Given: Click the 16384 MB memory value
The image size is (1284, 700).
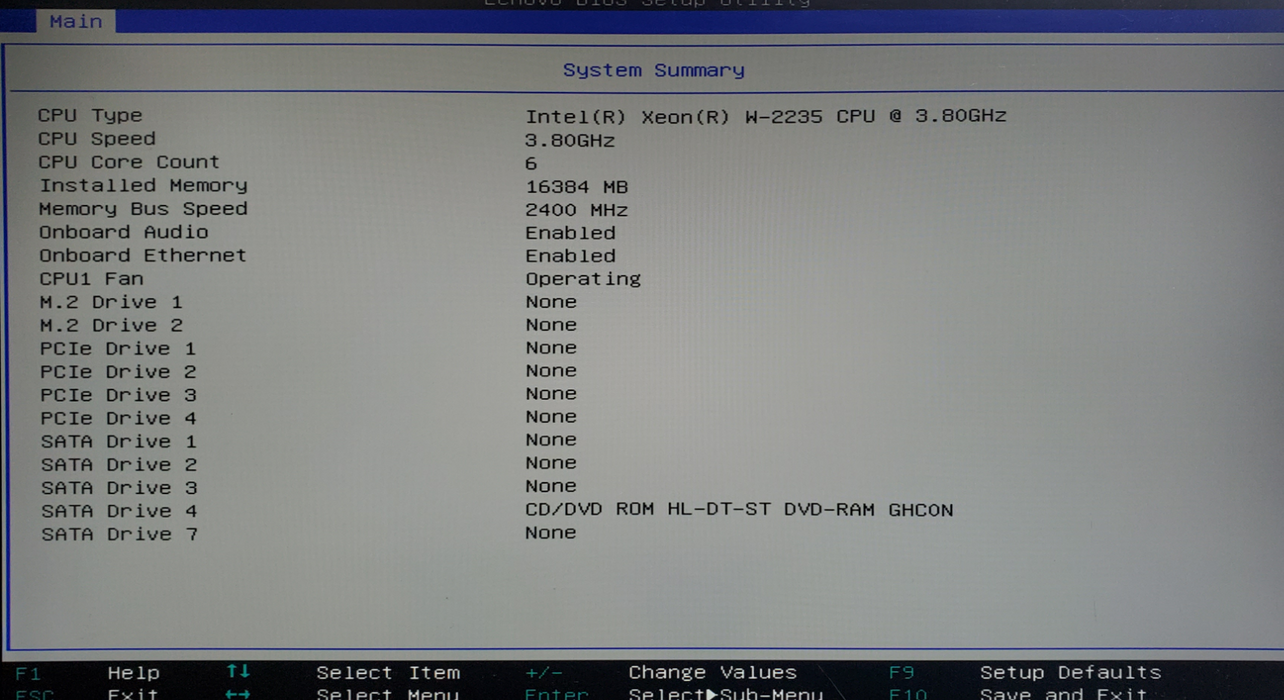Looking at the screenshot, I should (x=577, y=187).
